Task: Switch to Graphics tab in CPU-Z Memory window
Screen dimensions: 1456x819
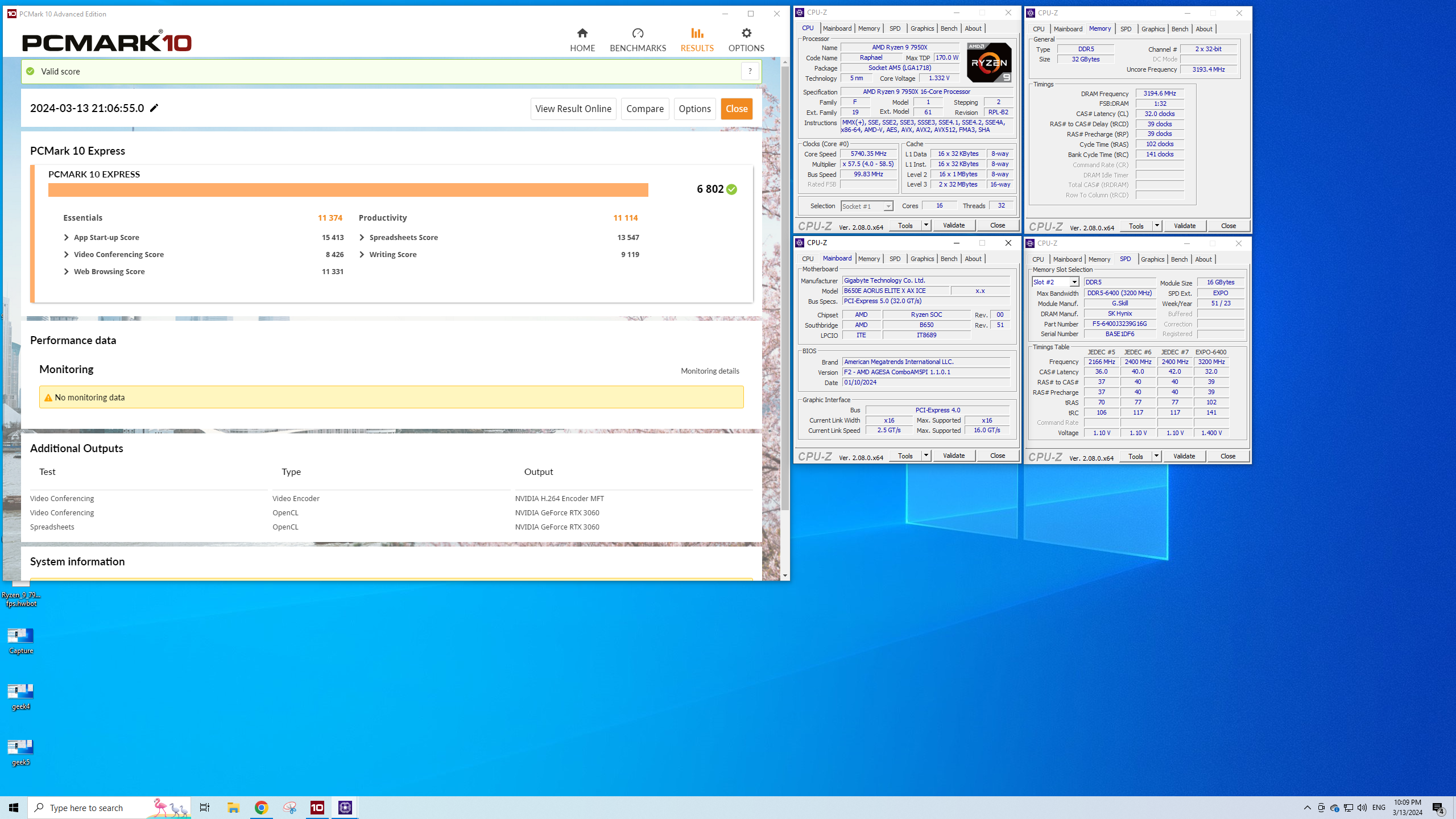Action: [1153, 29]
